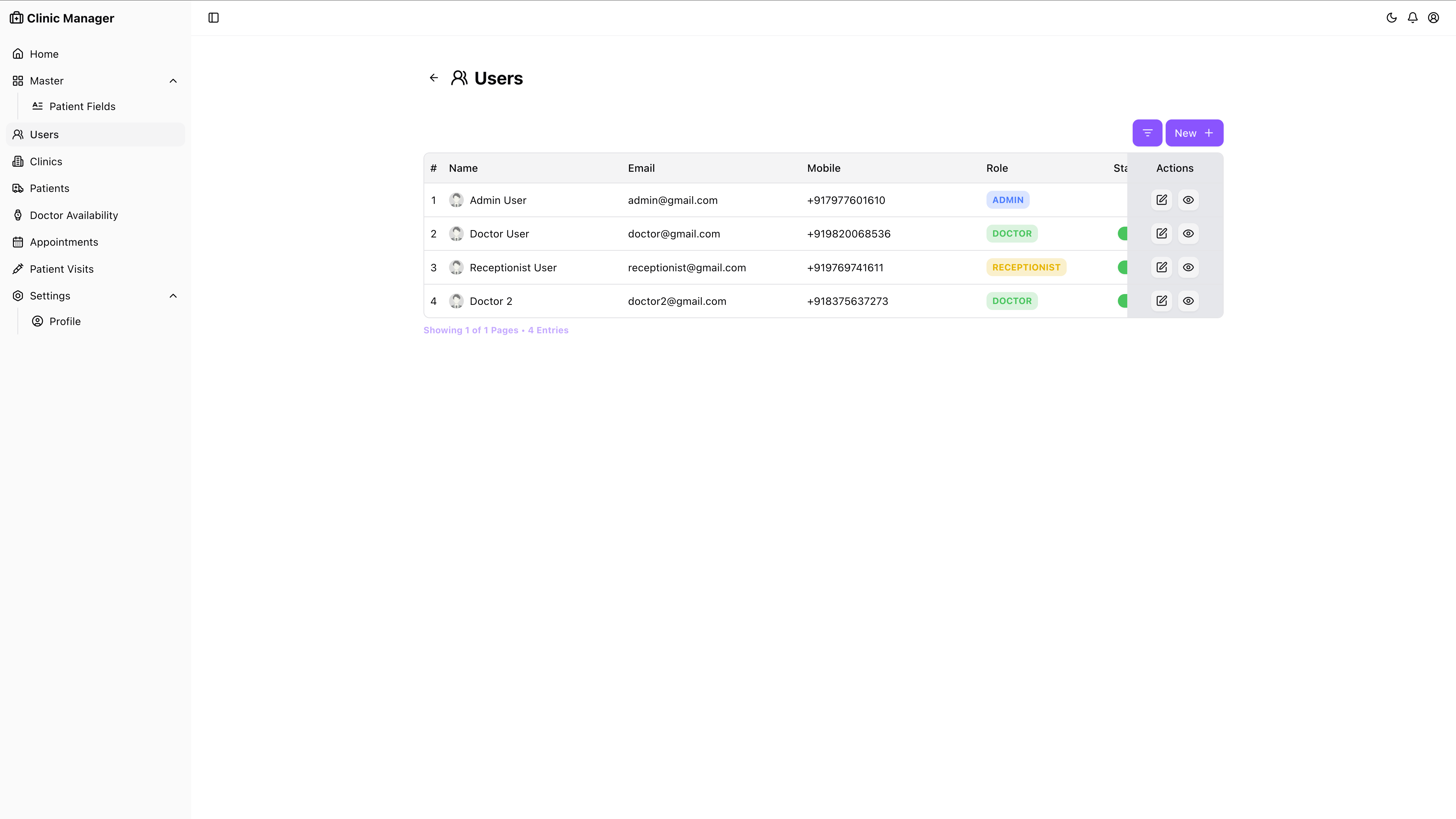Edit Receptionist User row icon
Image resolution: width=1456 pixels, height=819 pixels.
[x=1161, y=267]
